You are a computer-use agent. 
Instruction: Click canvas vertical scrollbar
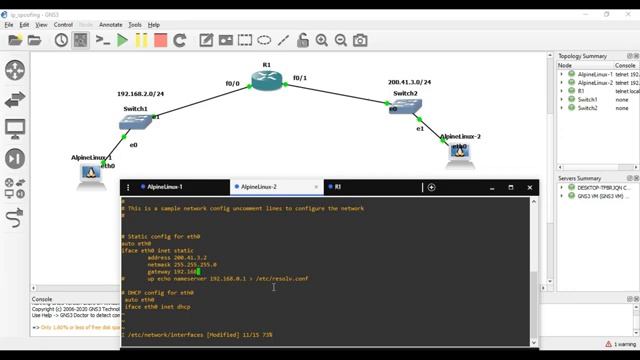point(550,168)
